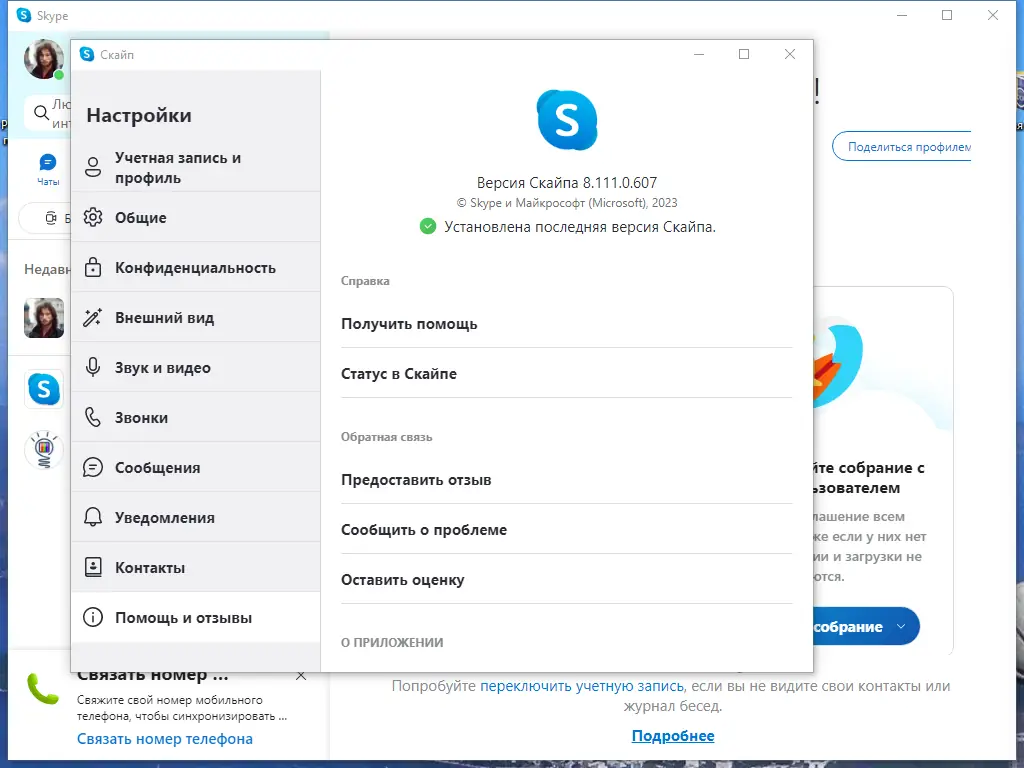The image size is (1024, 768).
Task: Select the 'Помощь и отзывы' settings section
Action: (x=195, y=617)
